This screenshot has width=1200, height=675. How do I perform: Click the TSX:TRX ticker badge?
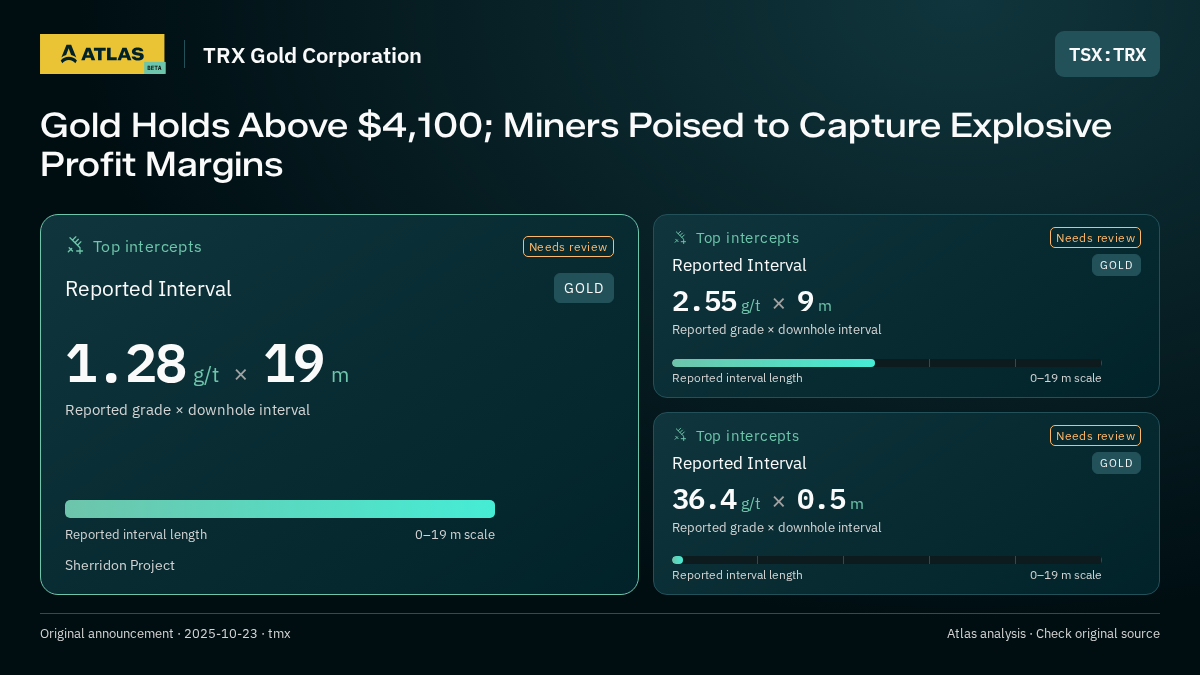coord(1107,54)
